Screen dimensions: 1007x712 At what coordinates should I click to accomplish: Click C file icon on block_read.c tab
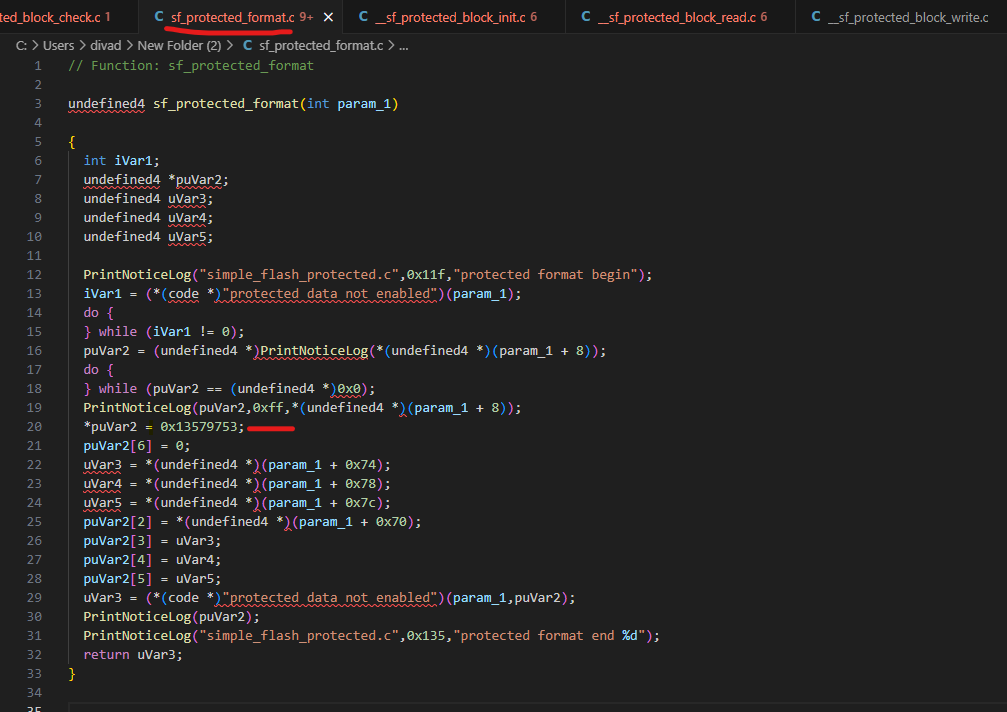(x=586, y=17)
